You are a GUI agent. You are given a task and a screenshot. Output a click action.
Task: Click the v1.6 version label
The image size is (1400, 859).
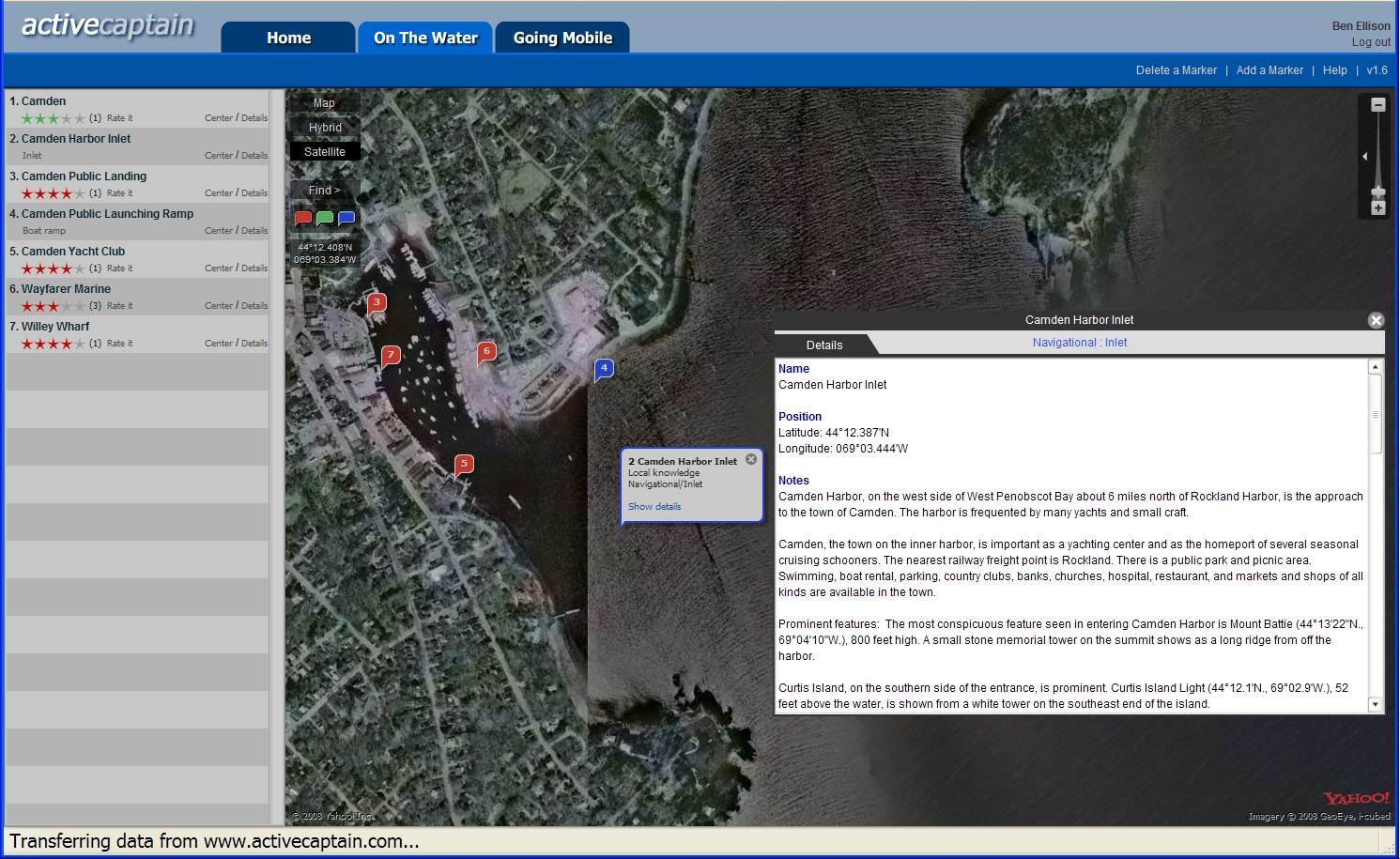tap(1377, 70)
